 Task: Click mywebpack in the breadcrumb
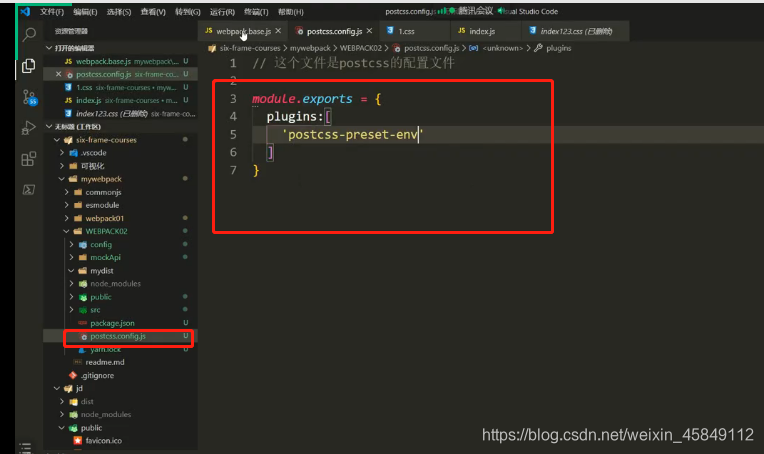(x=310, y=48)
